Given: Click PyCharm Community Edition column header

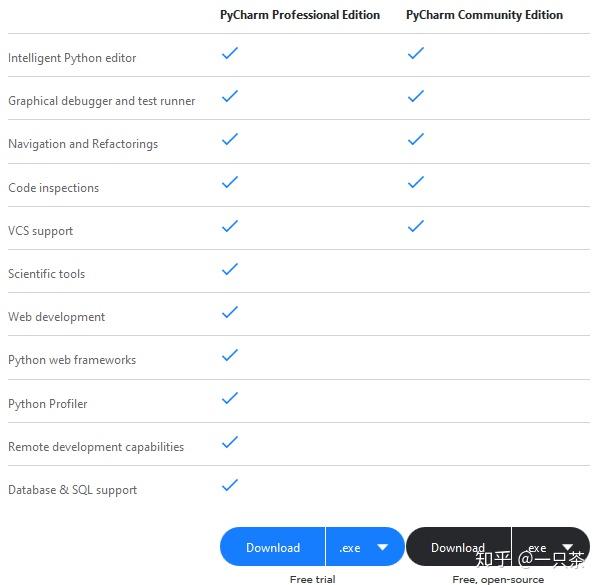Looking at the screenshot, I should pyautogui.click(x=484, y=15).
